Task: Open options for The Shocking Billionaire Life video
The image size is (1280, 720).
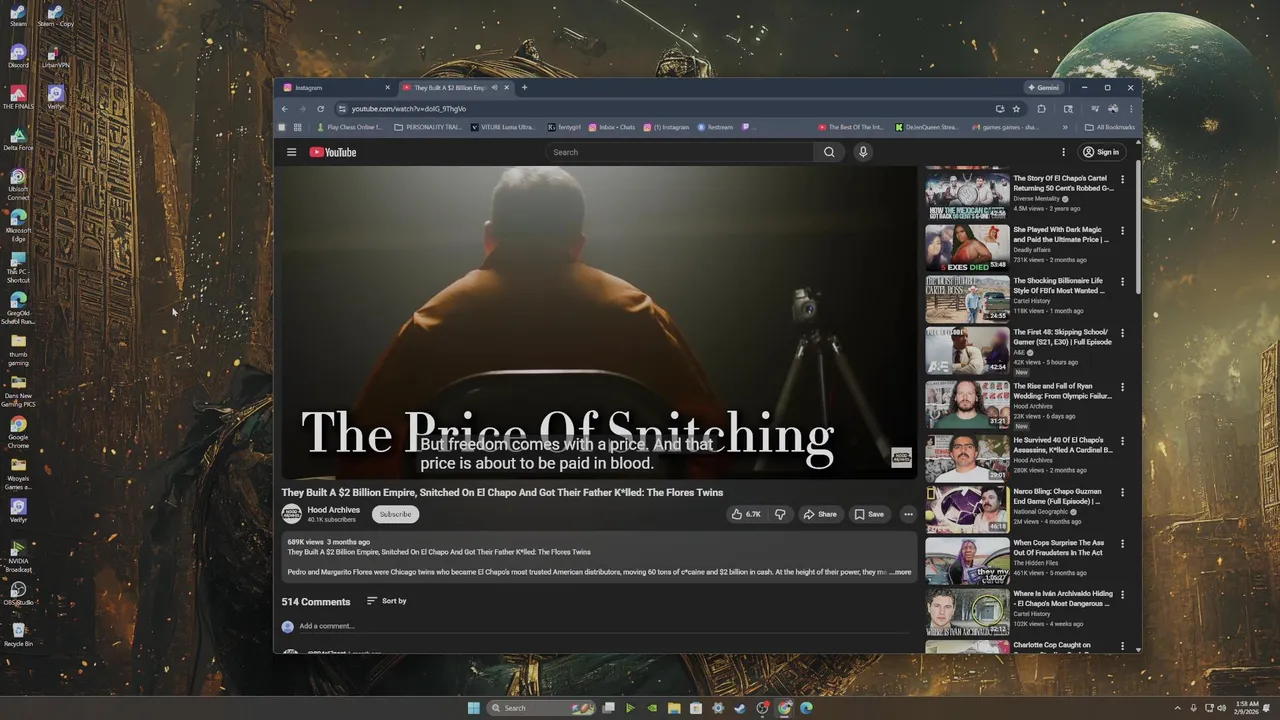Action: click(1122, 282)
